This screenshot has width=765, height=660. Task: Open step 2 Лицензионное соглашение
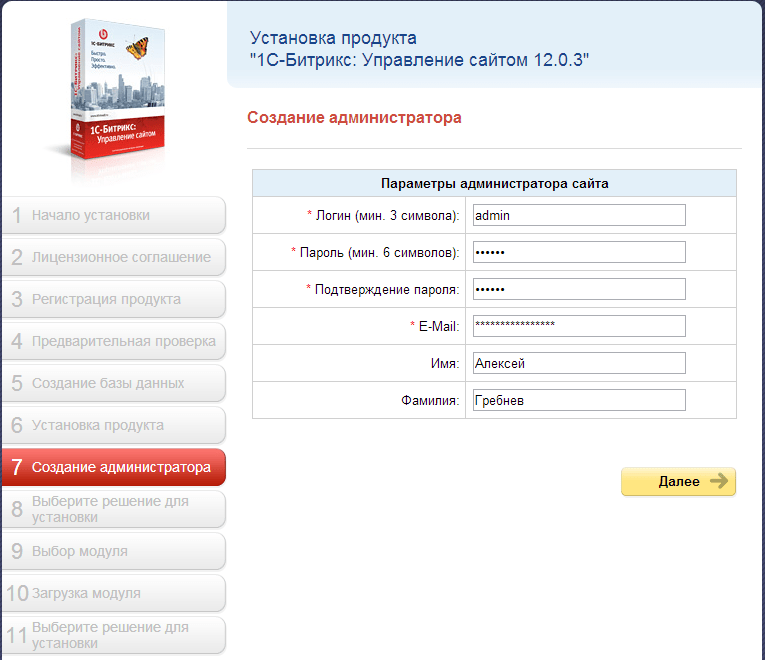click(x=113, y=257)
